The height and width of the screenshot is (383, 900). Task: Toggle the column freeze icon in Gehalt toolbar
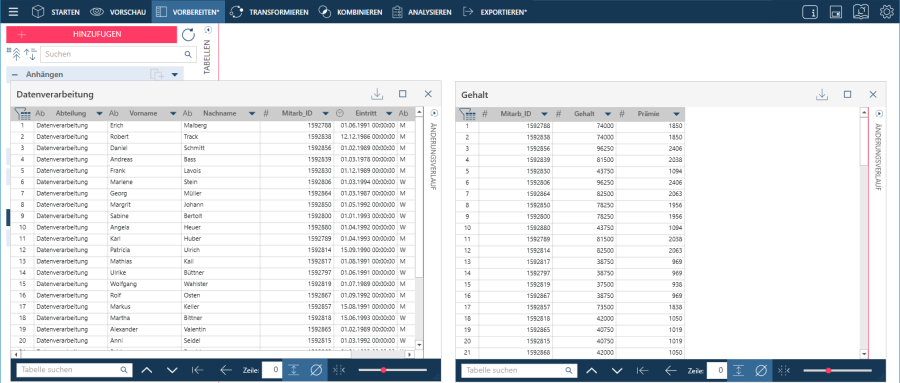[x=783, y=370]
